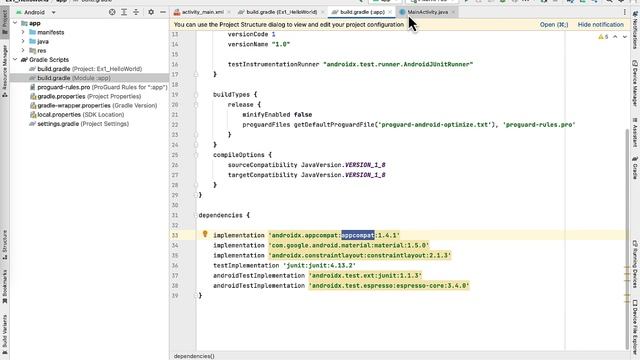Collapse the Gradle Scripts node

pyautogui.click(x=16, y=60)
